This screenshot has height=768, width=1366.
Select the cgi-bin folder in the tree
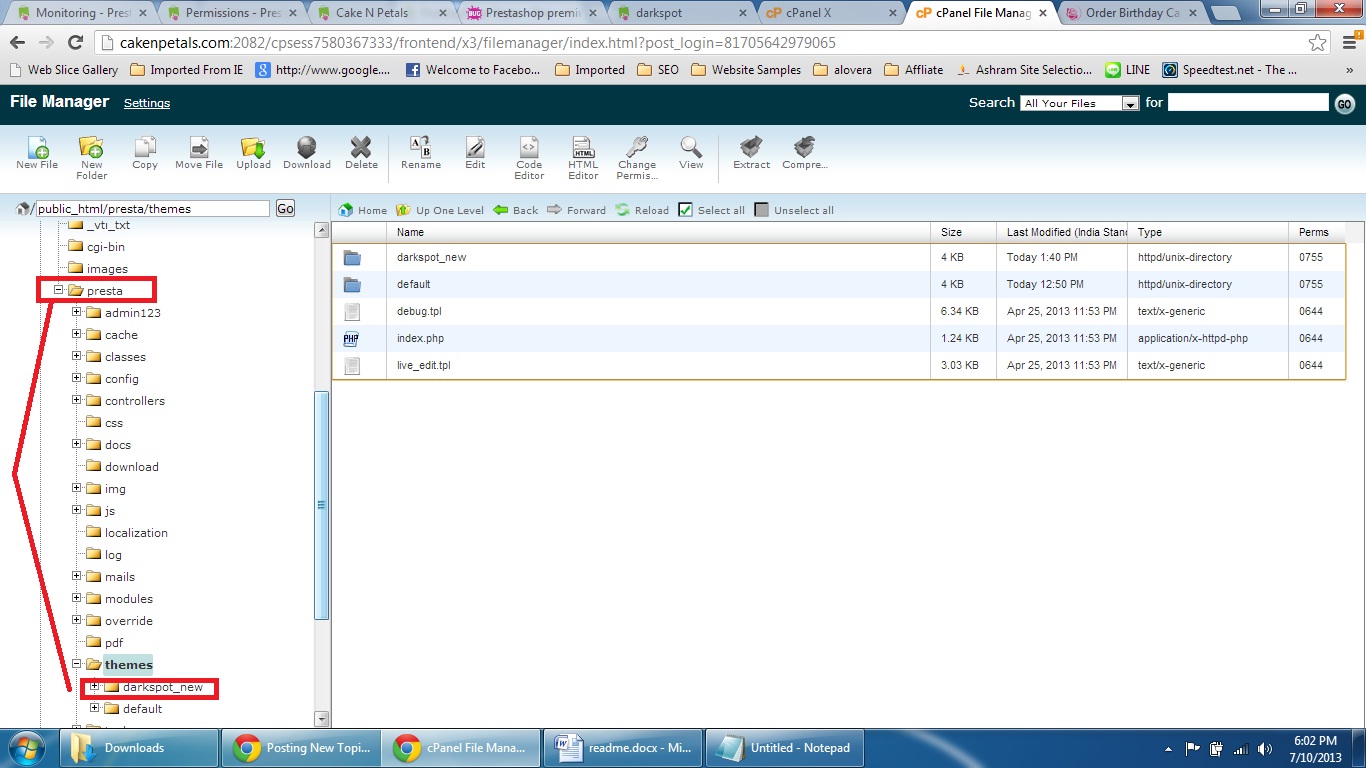[106, 246]
